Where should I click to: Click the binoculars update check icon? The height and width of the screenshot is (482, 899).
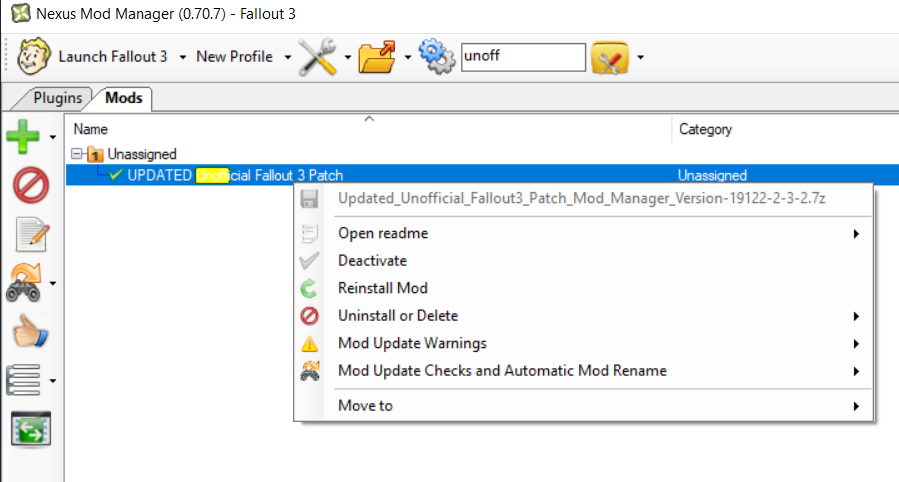tap(24, 283)
